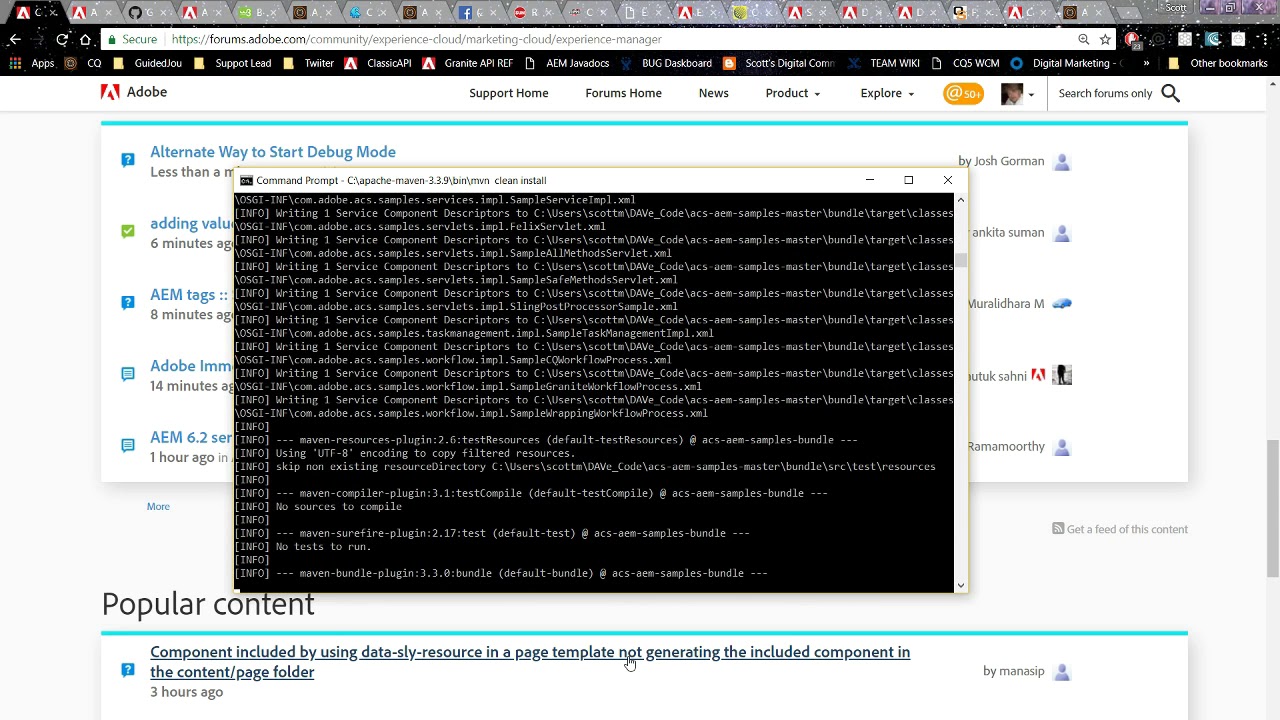Close the first Adobe browser tab

pyautogui.click(x=52, y=12)
